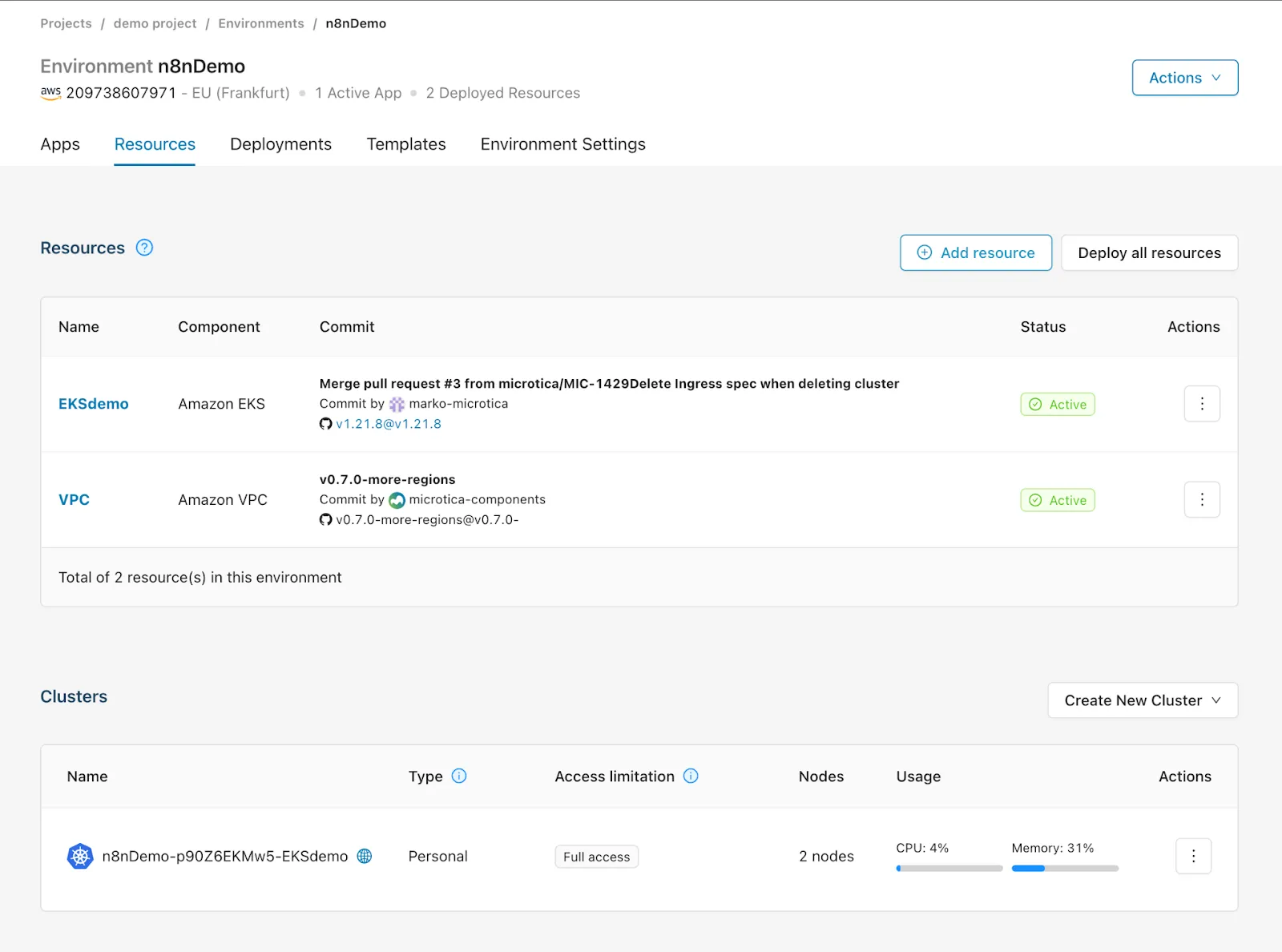The height and width of the screenshot is (952, 1282).
Task: Click the Component column header
Action: click(219, 326)
